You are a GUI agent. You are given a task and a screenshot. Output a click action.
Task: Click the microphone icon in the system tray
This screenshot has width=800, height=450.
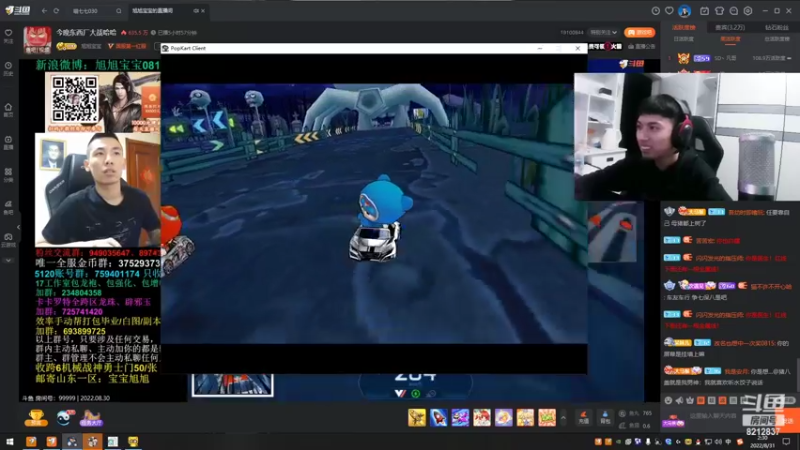click(x=648, y=442)
